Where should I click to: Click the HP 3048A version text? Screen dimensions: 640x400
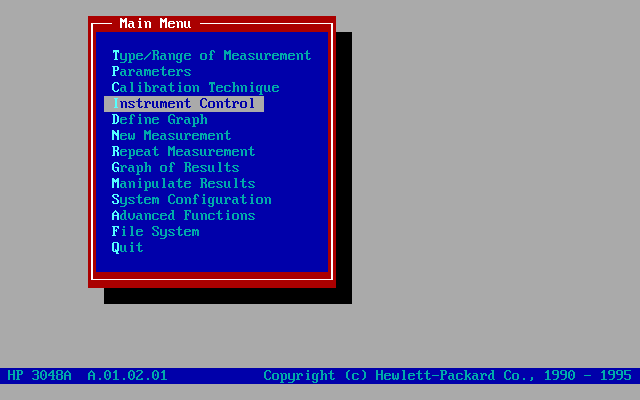point(87,376)
